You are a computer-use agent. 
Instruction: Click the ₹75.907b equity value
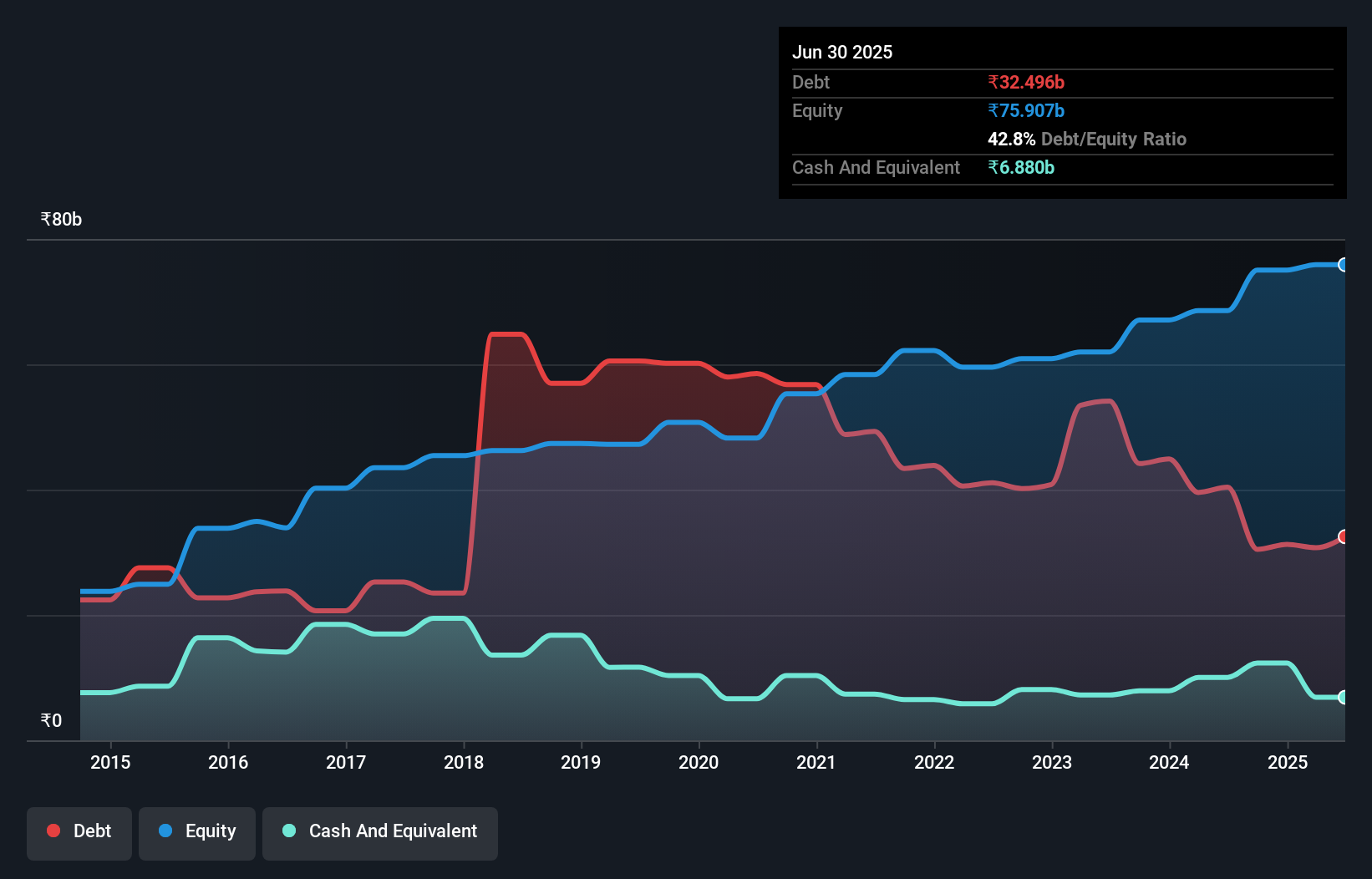[1026, 110]
